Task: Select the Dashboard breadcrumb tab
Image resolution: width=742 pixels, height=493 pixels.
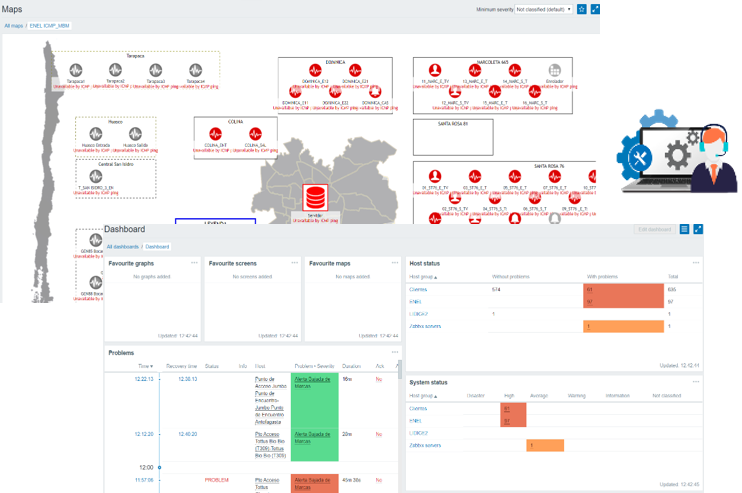Action: coord(157,247)
